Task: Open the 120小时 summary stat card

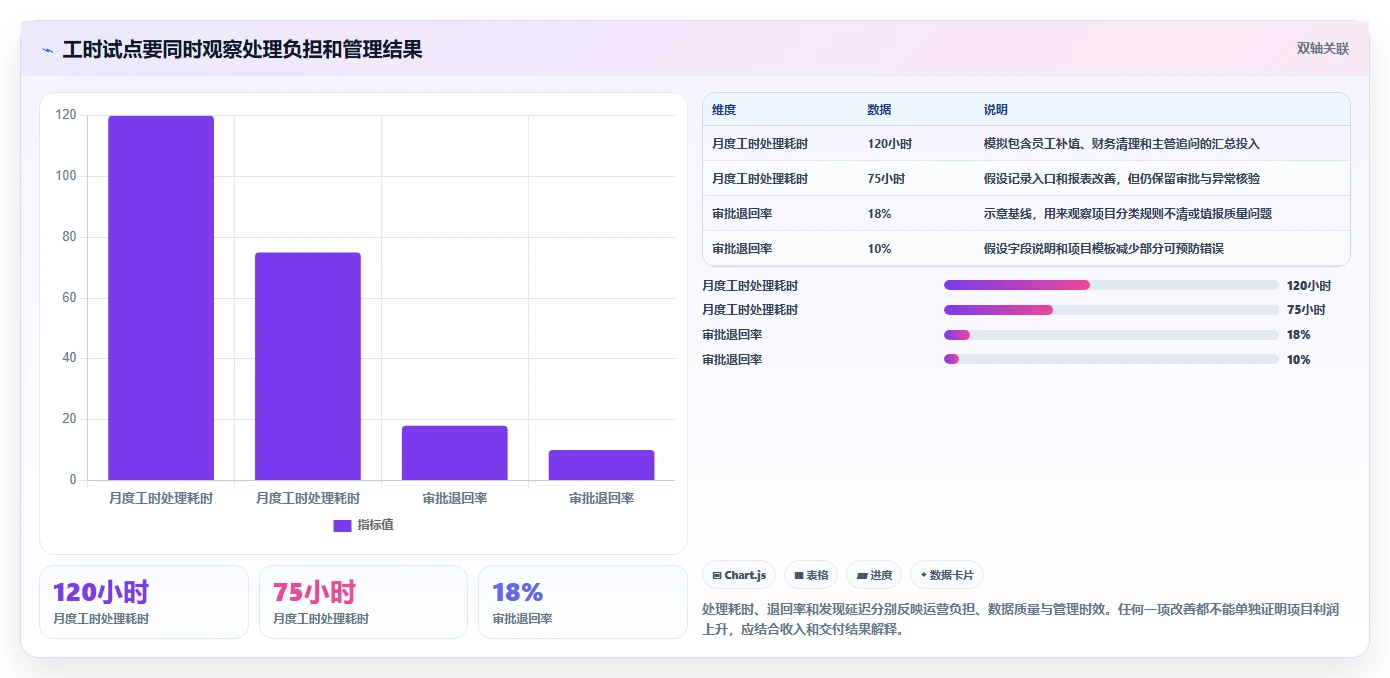Action: pos(144,602)
